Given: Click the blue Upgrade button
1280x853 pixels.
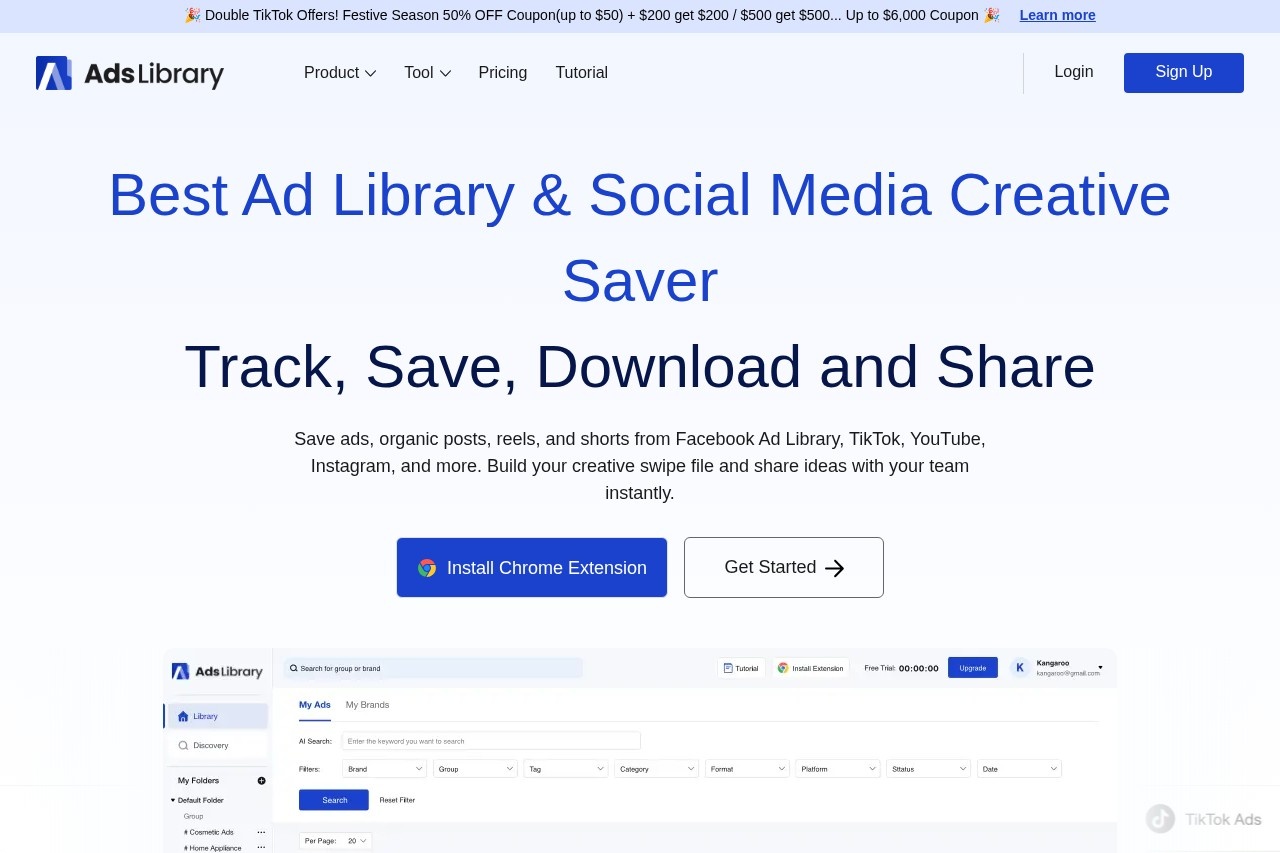Looking at the screenshot, I should (973, 668).
